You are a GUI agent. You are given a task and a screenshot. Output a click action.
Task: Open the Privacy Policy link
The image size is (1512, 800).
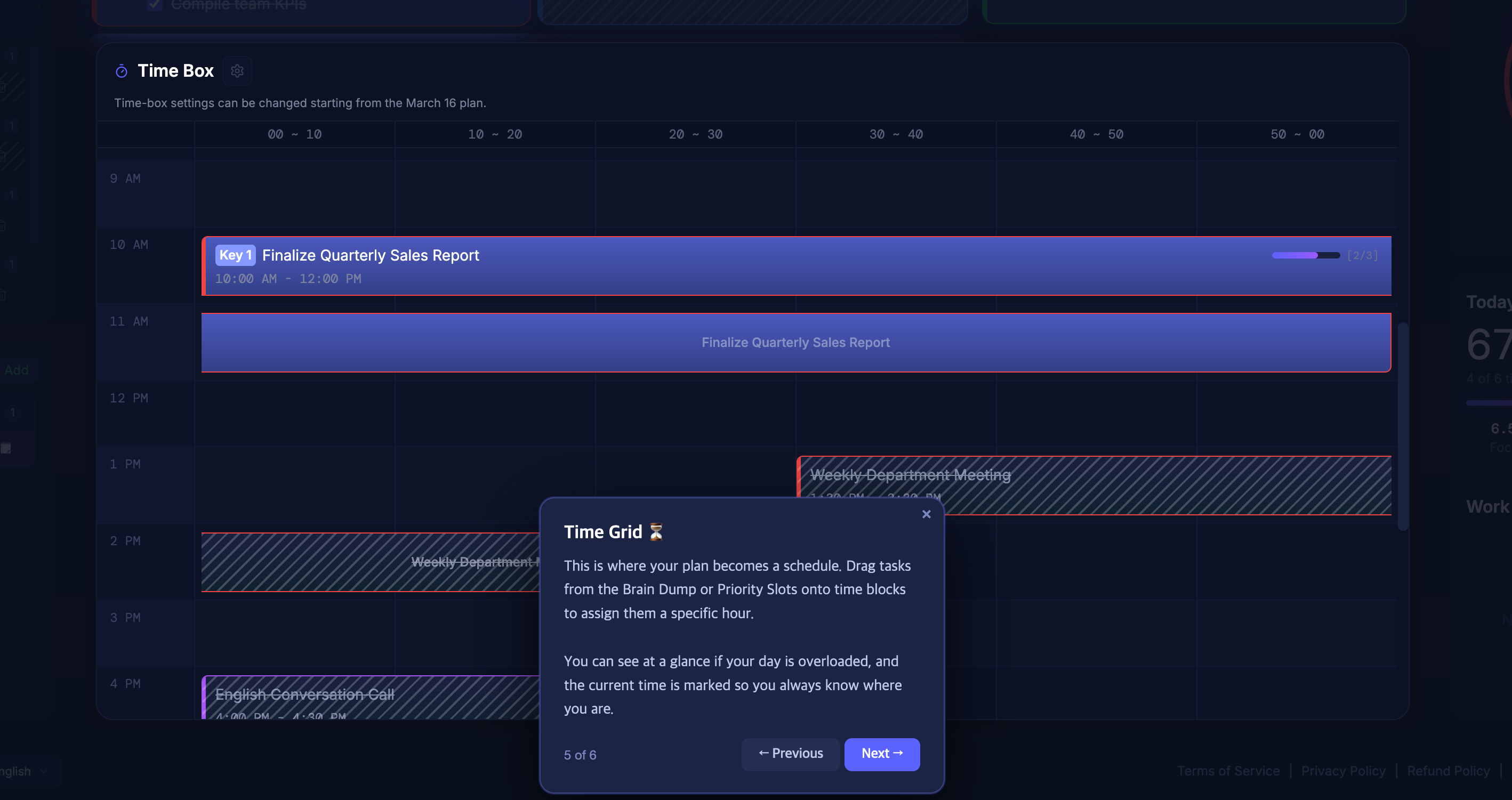click(1343, 771)
